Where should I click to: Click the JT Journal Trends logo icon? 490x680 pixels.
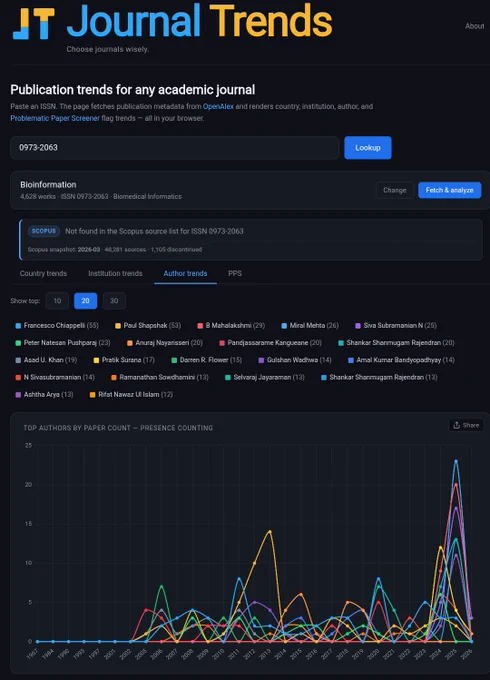point(34,24)
